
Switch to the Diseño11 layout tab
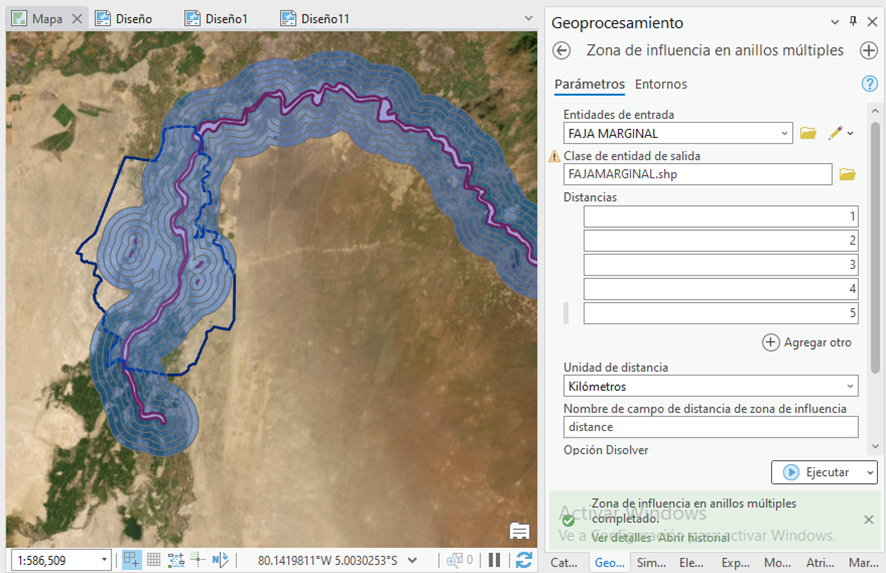click(316, 19)
